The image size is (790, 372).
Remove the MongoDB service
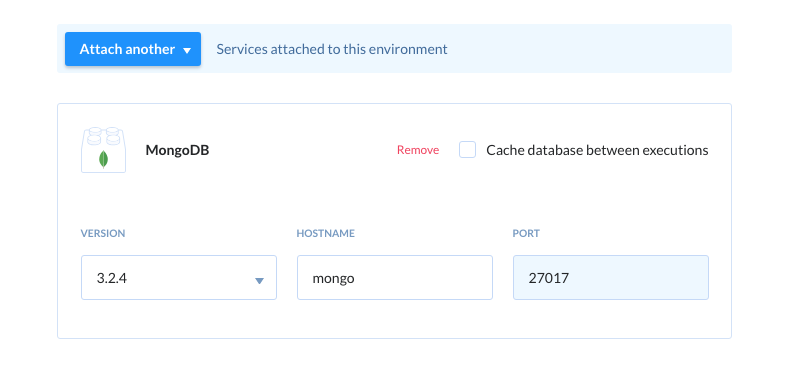pos(418,150)
